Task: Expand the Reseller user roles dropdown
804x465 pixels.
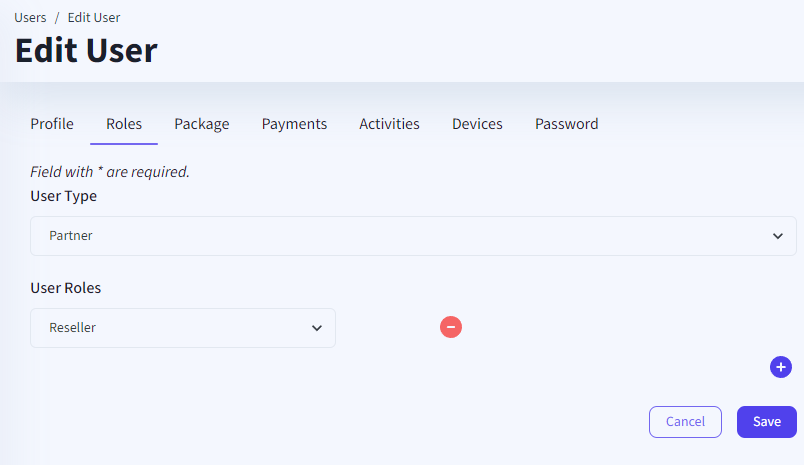Action: [x=183, y=328]
